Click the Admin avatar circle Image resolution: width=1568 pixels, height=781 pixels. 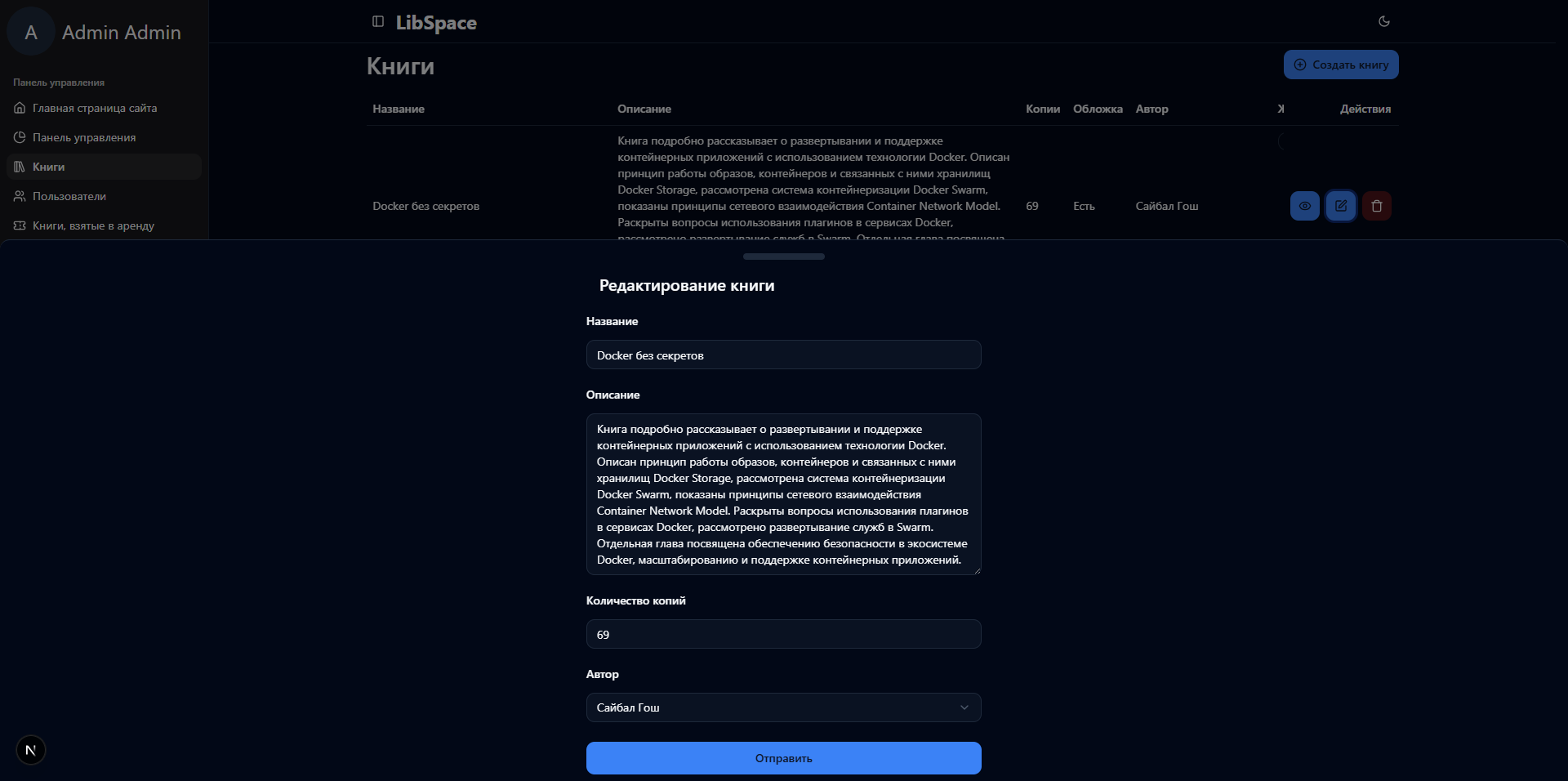pos(31,33)
